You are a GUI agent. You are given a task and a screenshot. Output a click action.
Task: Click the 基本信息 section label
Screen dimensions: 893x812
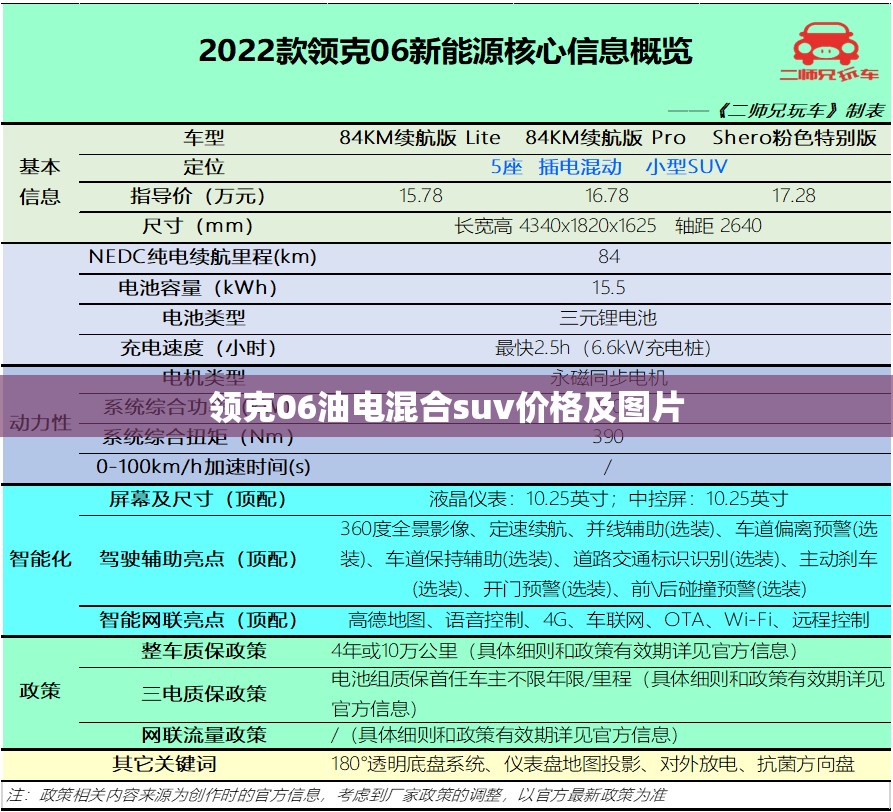39,182
